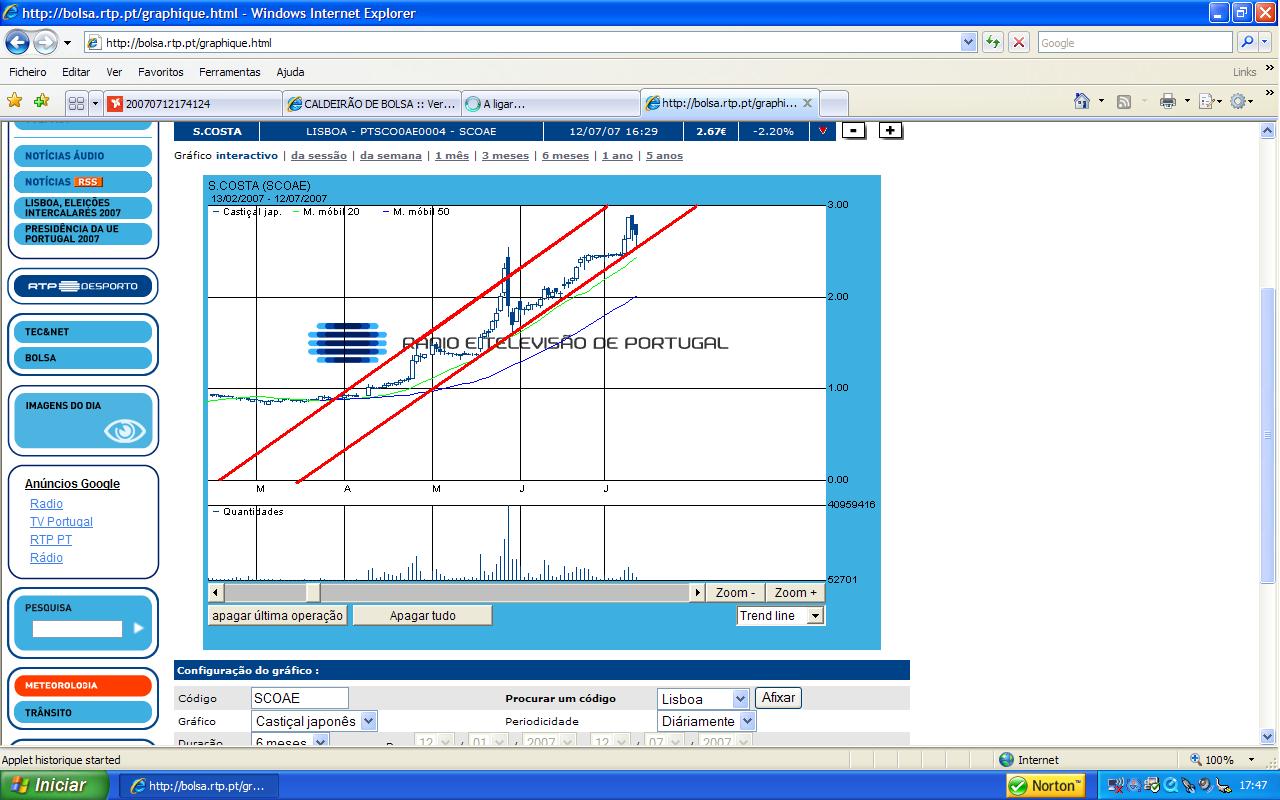Screen dimensions: 1280x800
Task: Click the search magnifier icon next to Google box
Action: coord(1247,42)
